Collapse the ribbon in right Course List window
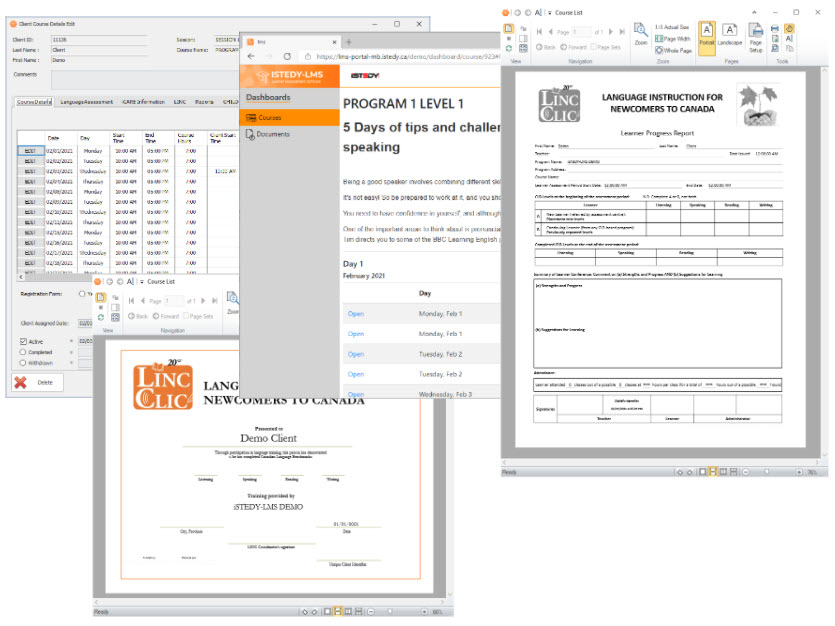 click(x=754, y=12)
